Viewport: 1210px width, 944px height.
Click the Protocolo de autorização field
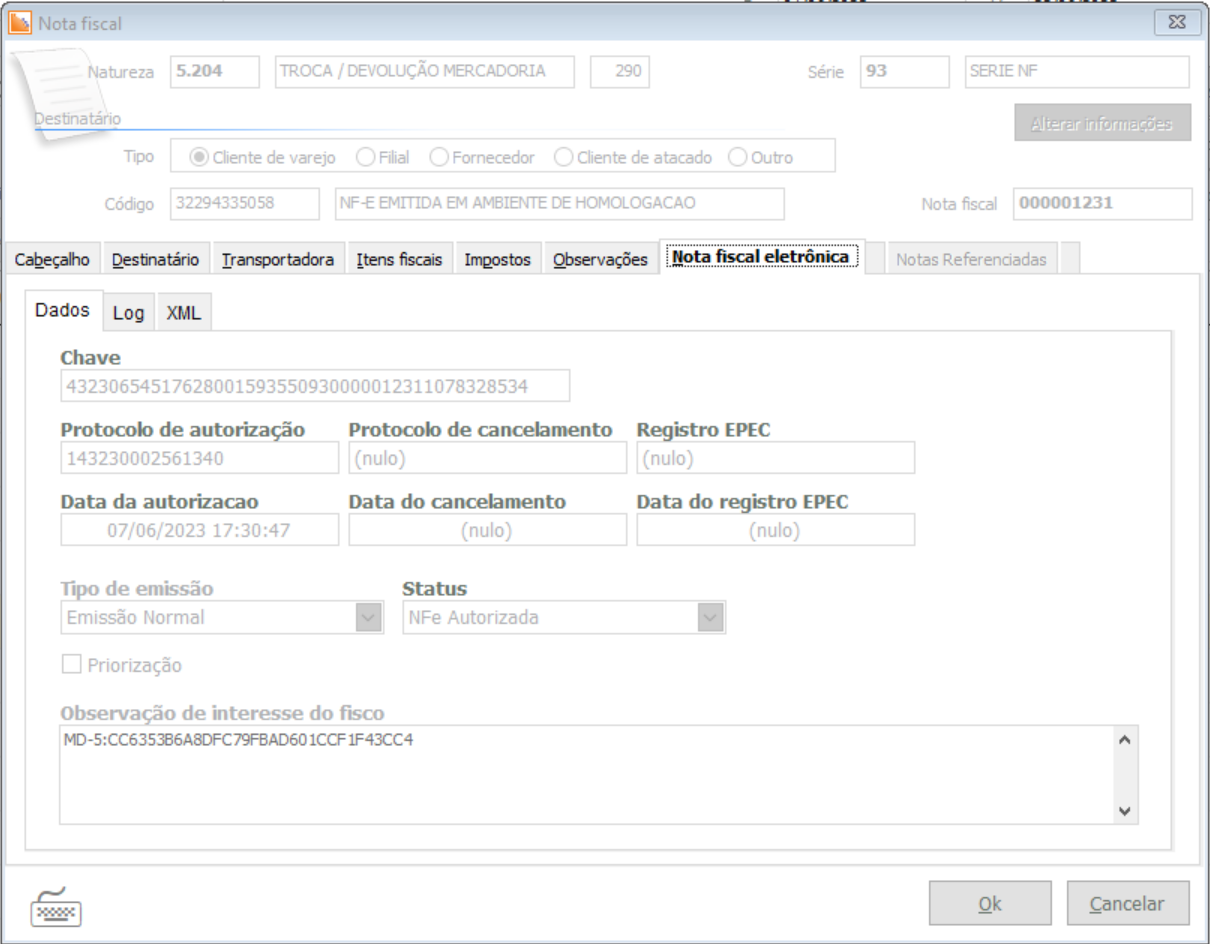[x=200, y=458]
